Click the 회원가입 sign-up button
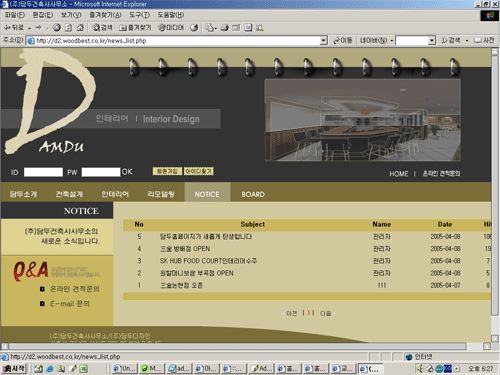Screen dimensions: 500x375 (x=167, y=171)
